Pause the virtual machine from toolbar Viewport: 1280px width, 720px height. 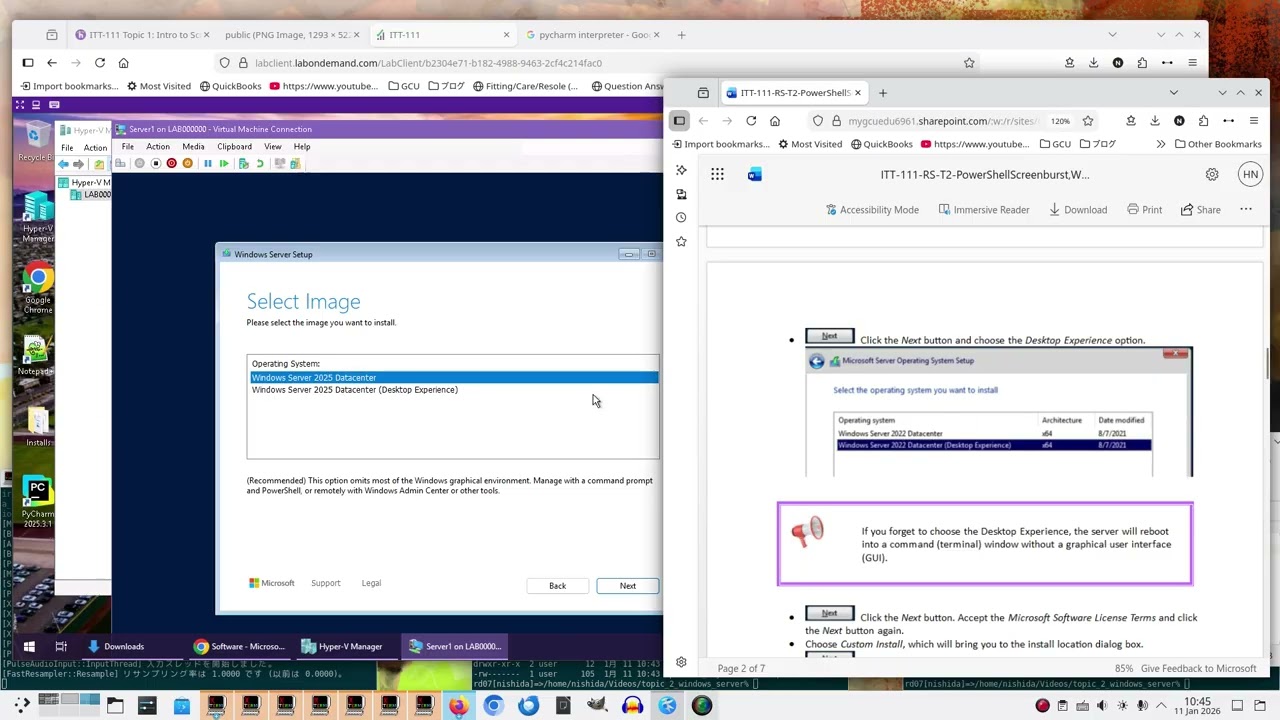[208, 164]
